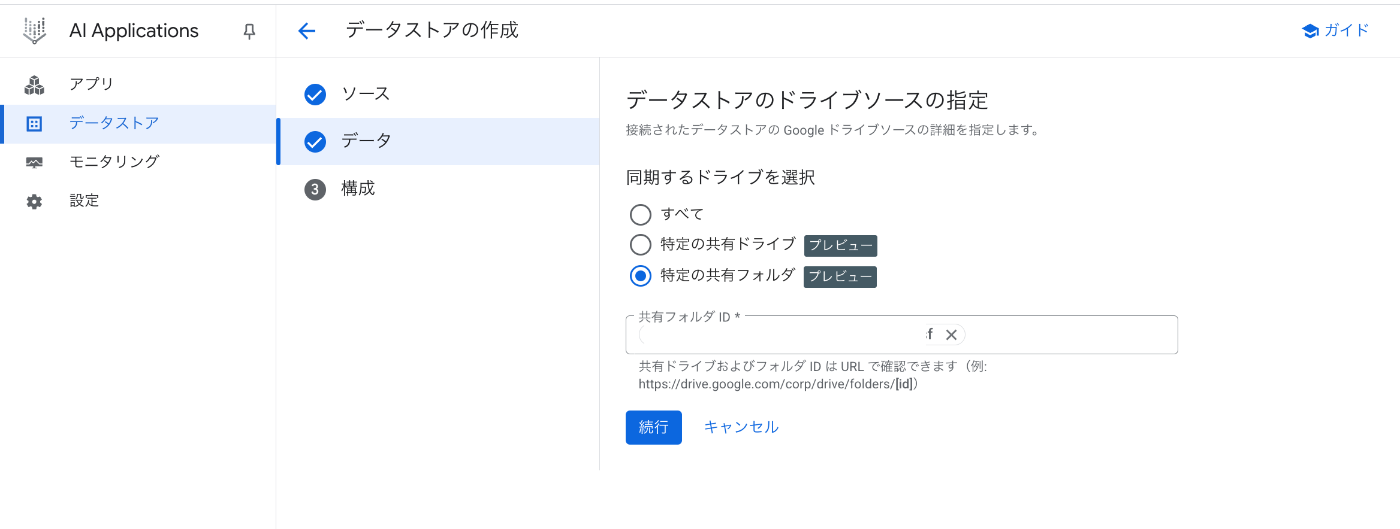Viewport: 1400px width, 529px height.
Task: Click the キャンセル link
Action: tap(741, 427)
